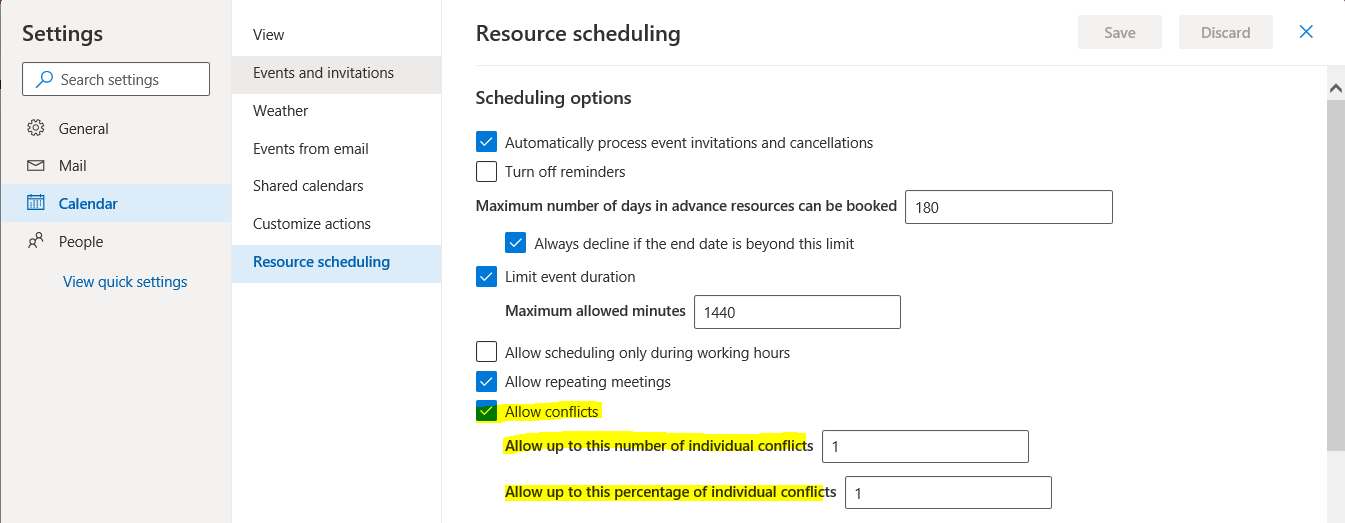
Task: Click the search magnifier icon
Action: click(x=43, y=80)
